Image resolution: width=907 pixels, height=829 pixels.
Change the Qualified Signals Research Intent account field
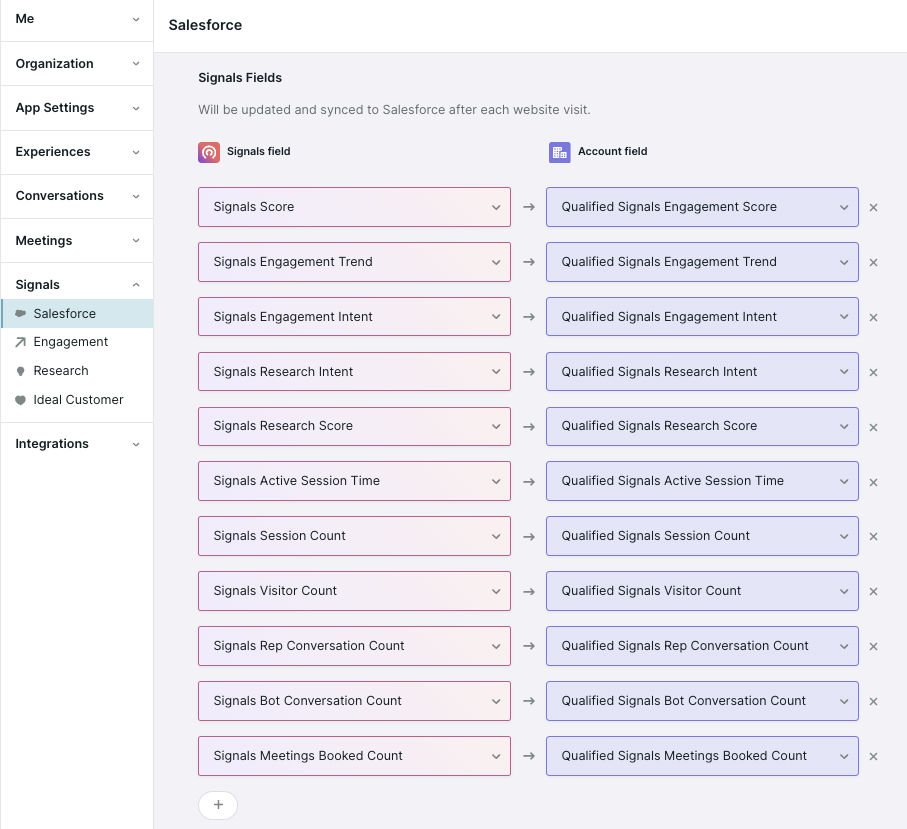(702, 371)
